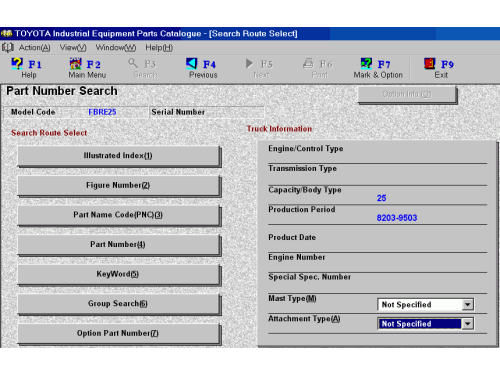Click the Option Info button

tap(407, 94)
